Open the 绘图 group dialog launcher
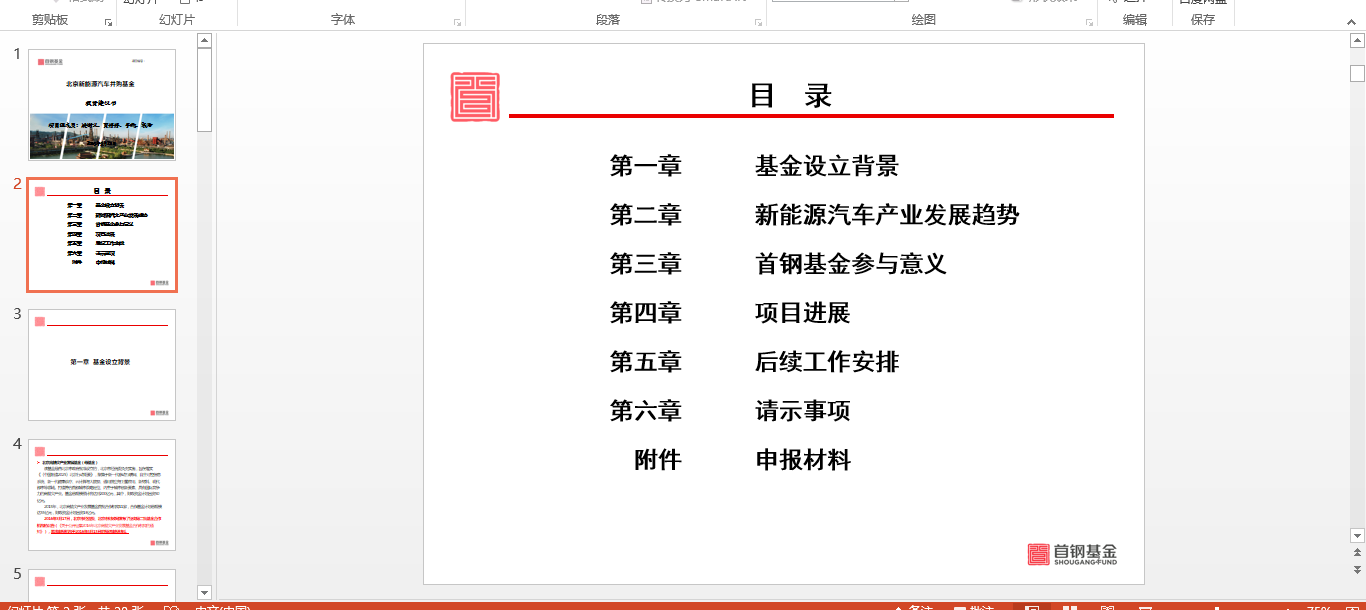1366x610 pixels. click(x=1089, y=21)
